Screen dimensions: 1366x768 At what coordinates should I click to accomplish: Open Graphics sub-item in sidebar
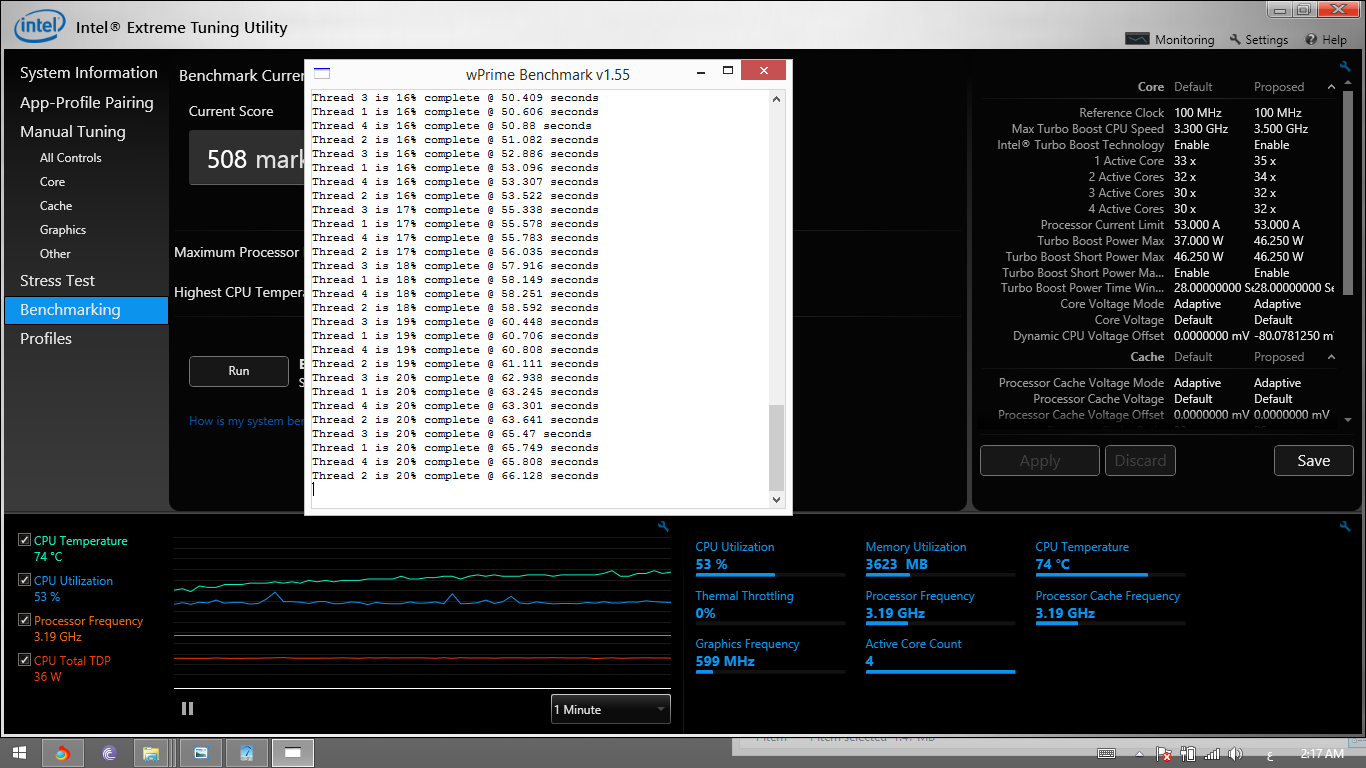[x=63, y=230]
